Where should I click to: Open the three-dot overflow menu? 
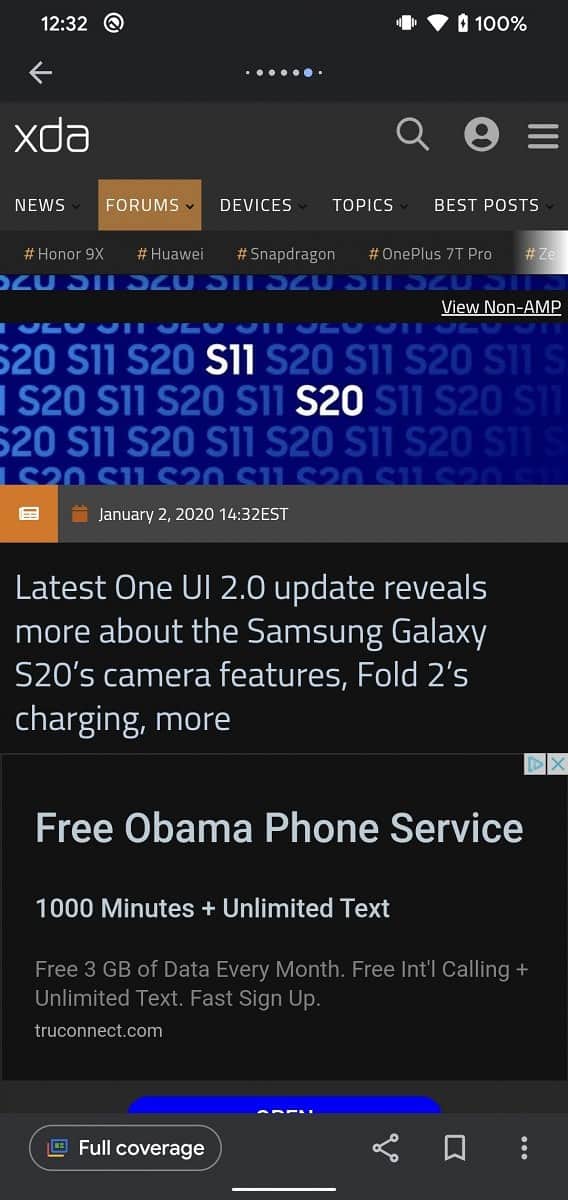[524, 1147]
